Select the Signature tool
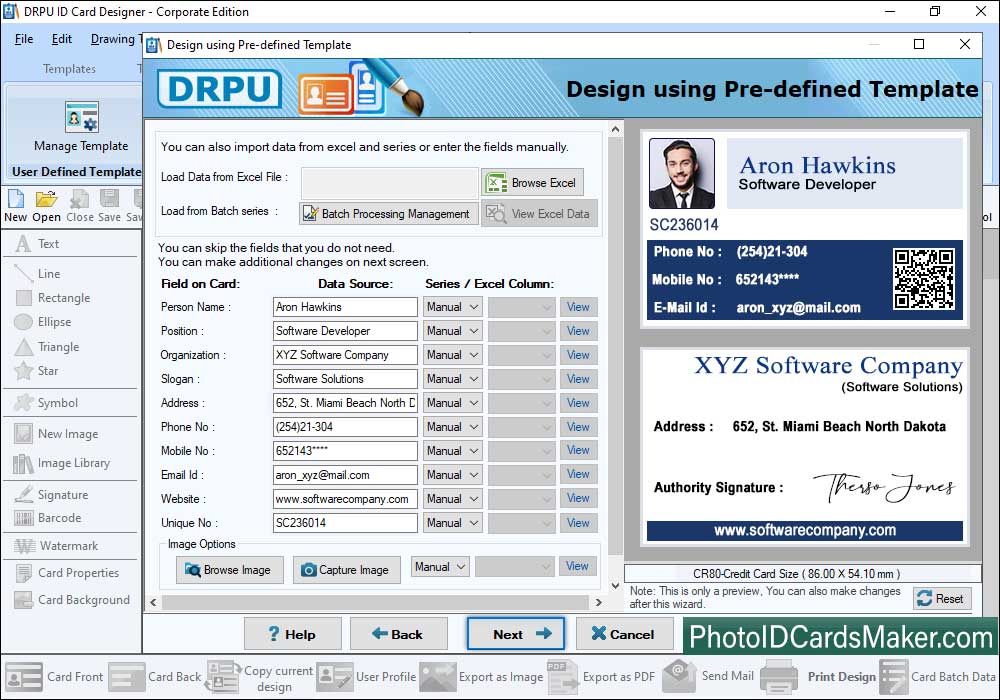The image size is (1000, 700). click(x=51, y=495)
